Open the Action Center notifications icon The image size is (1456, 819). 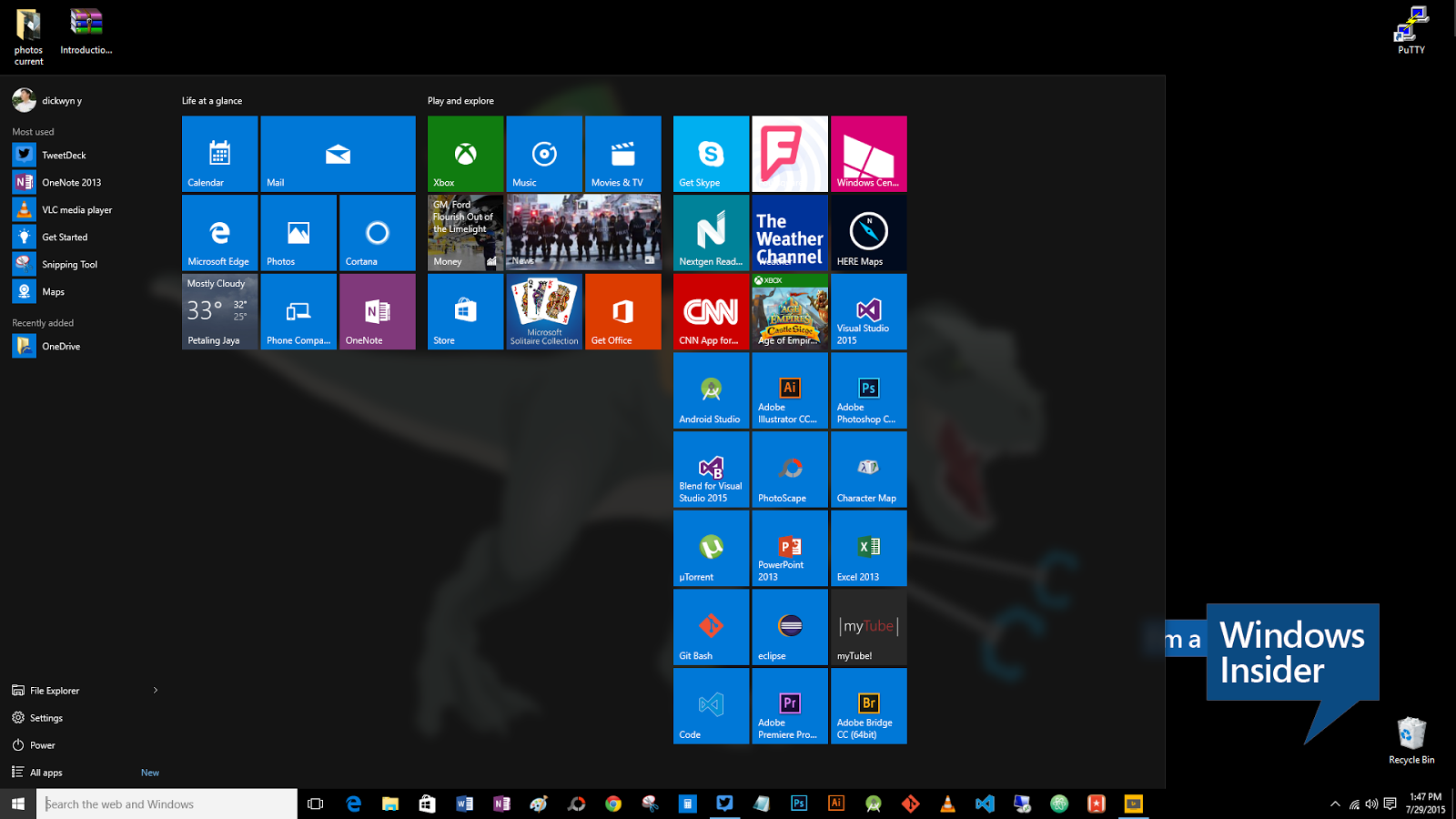click(x=1390, y=804)
